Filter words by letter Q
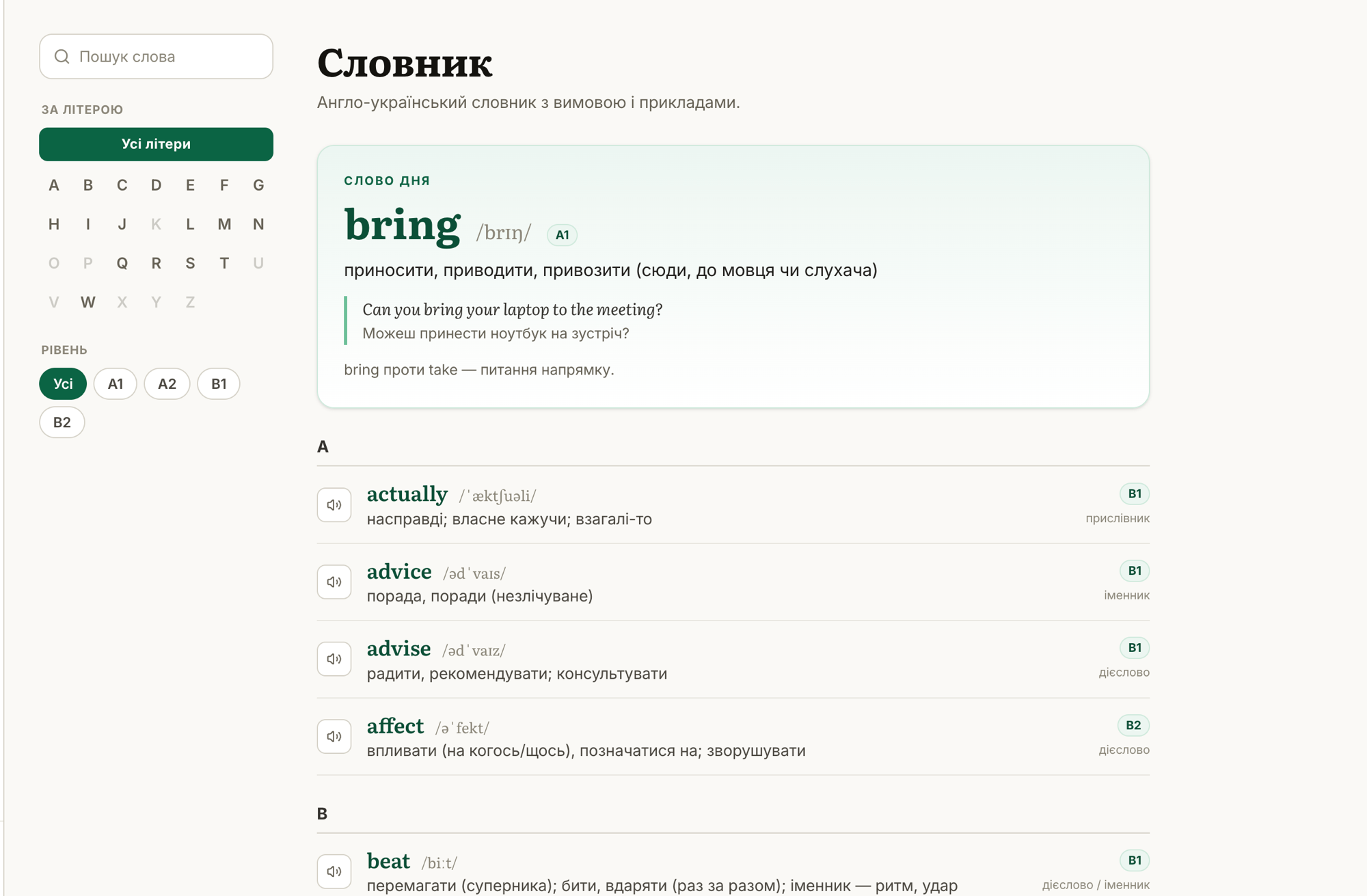Screen dimensions: 1367x896 (122, 263)
